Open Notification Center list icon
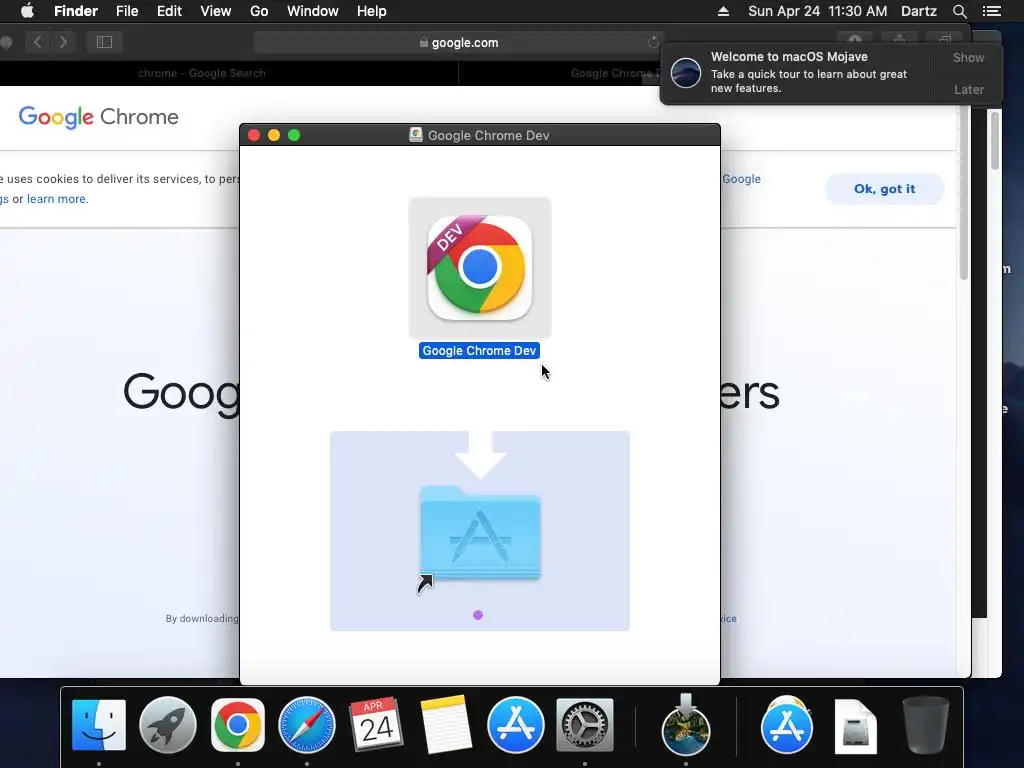1024x768 pixels. pos(991,11)
